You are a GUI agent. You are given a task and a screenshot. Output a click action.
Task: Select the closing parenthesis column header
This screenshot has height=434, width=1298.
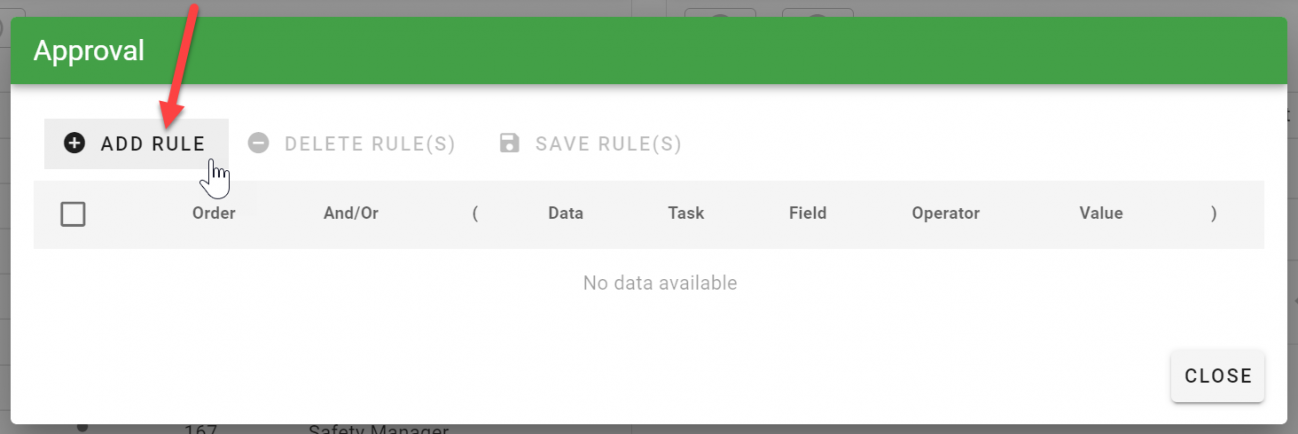(x=1213, y=213)
